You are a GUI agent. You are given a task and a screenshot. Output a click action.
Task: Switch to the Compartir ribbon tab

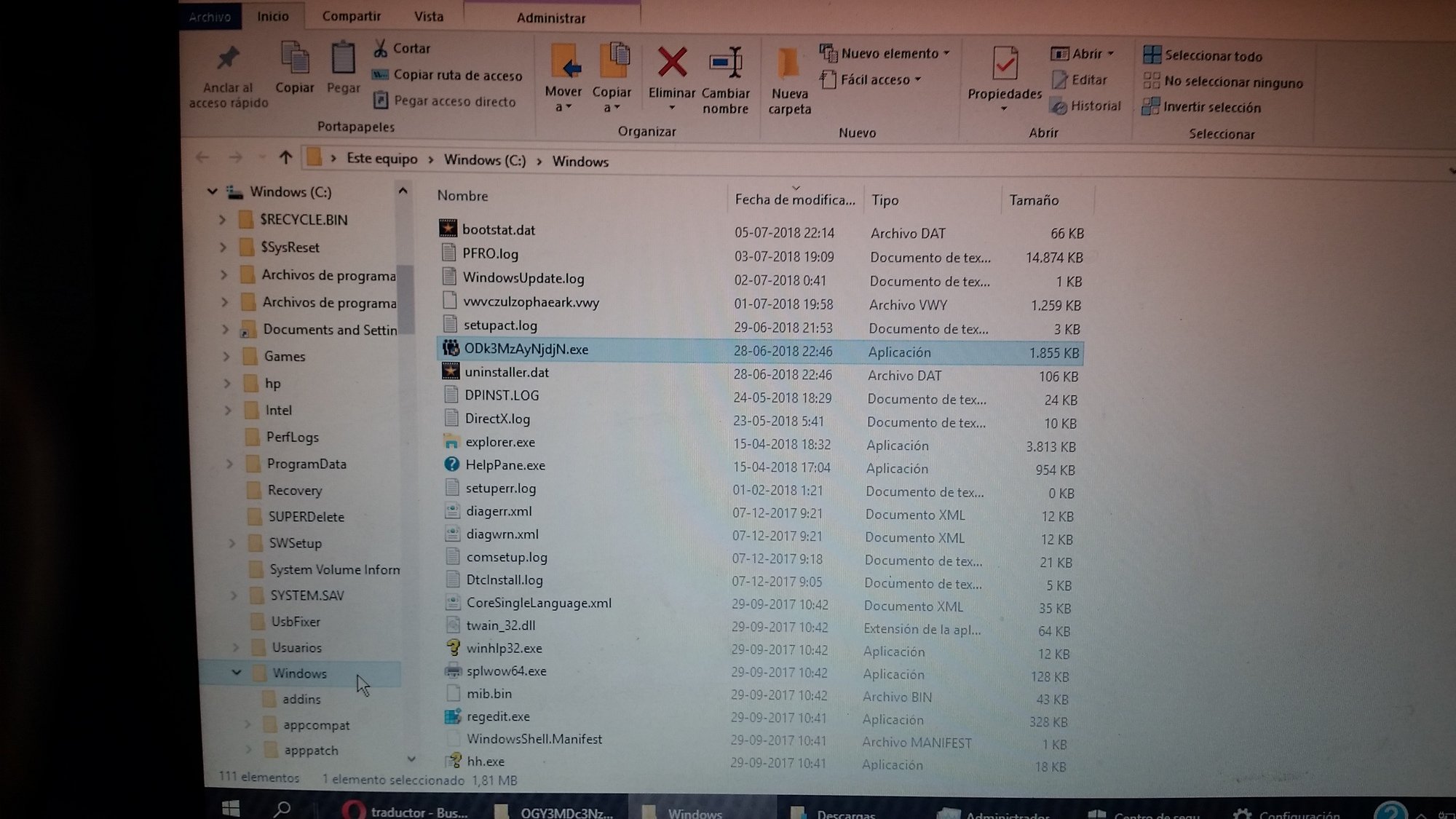pyautogui.click(x=352, y=16)
